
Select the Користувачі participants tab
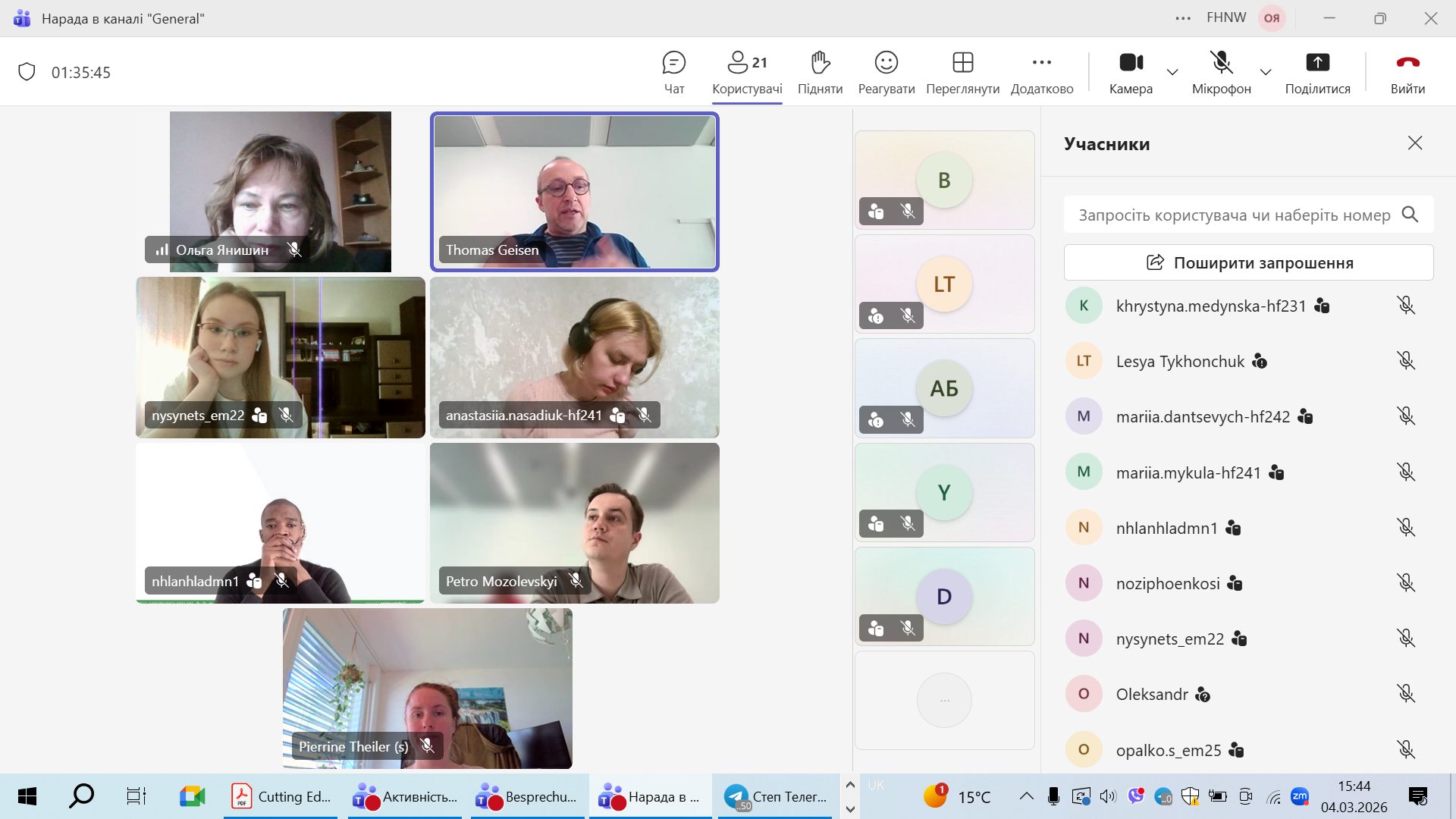tap(747, 72)
